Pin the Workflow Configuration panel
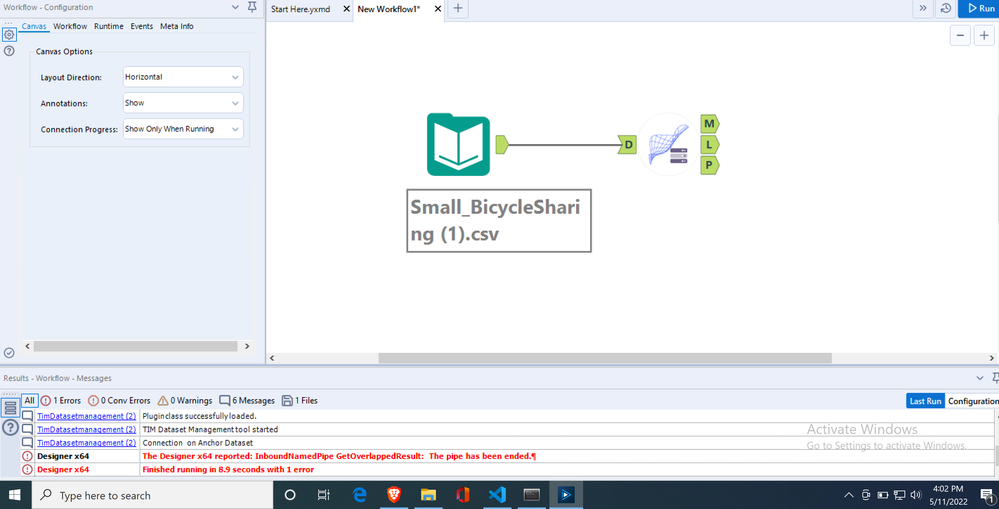This screenshot has height=509, width=999. point(252,7)
